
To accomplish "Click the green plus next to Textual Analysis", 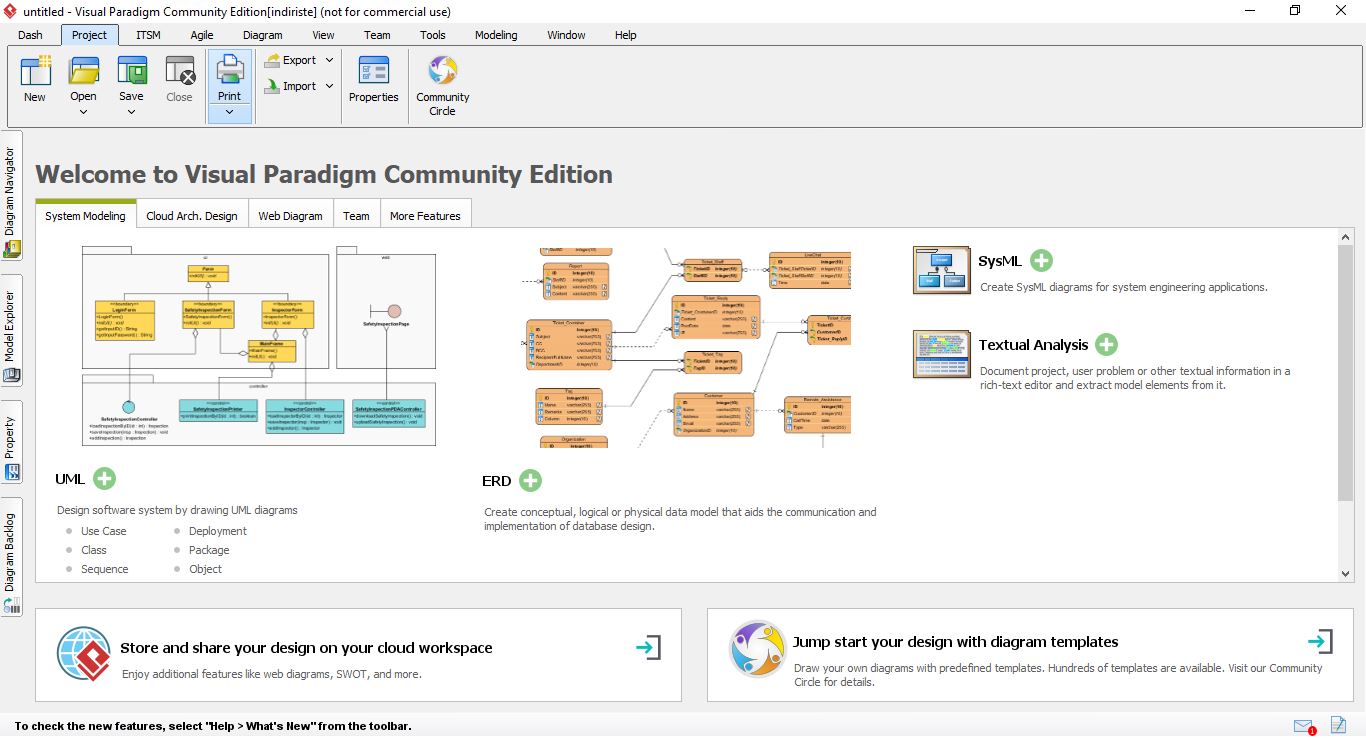I will (1106, 345).
